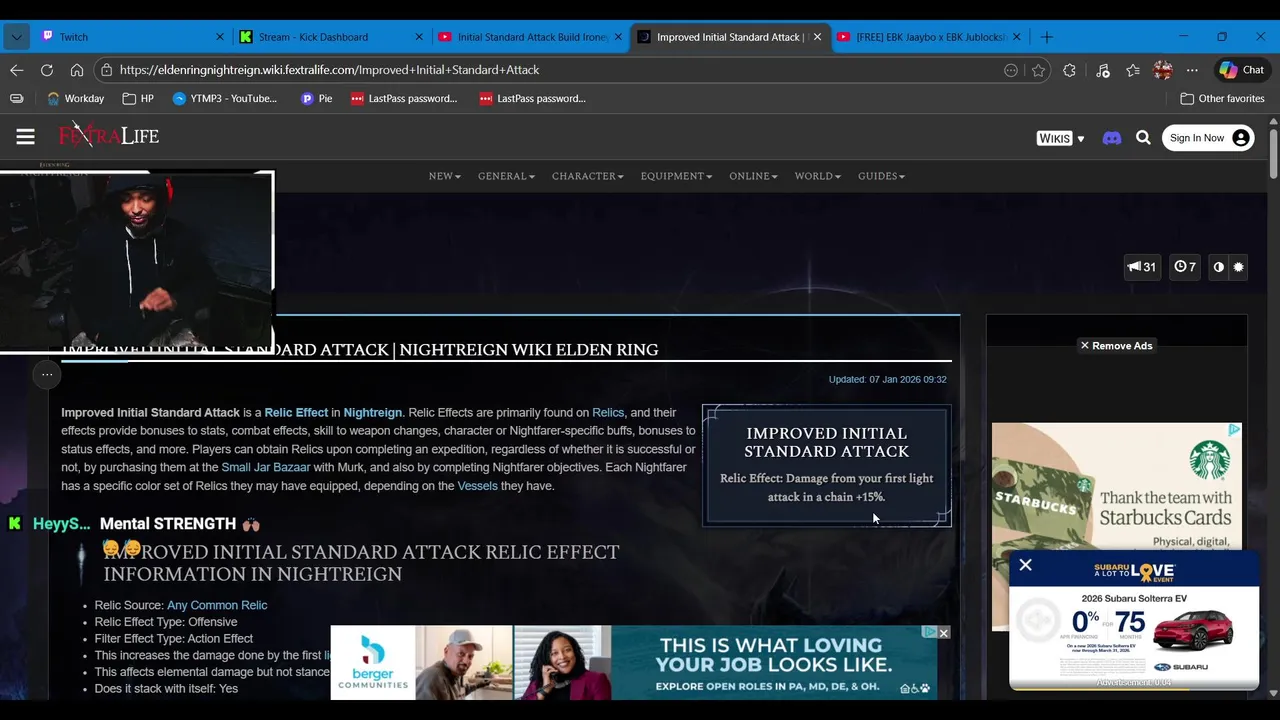Go to Fextralife home via the logo
The width and height of the screenshot is (1280, 720).
pos(108,136)
